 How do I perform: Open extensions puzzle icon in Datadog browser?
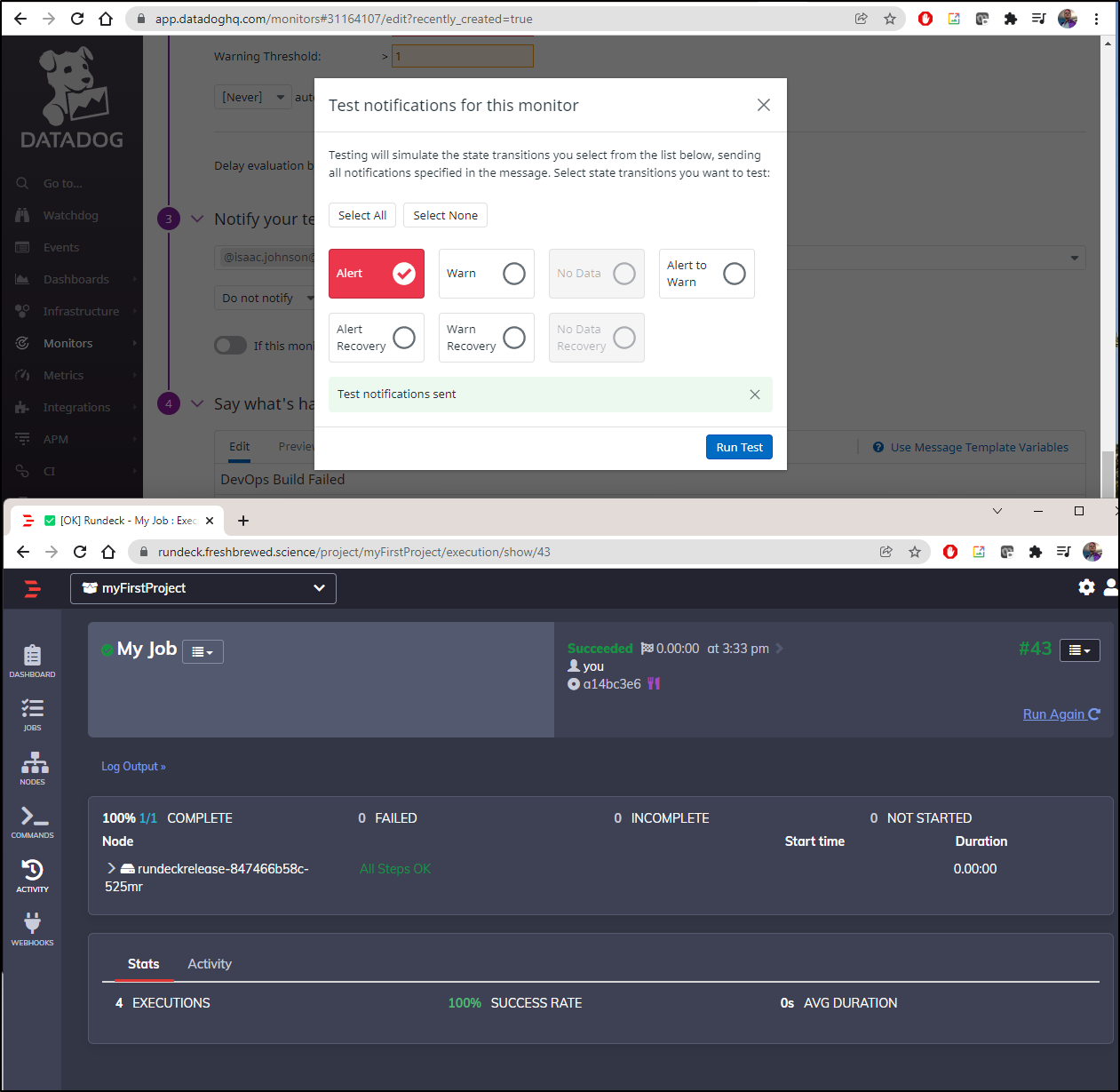1010,19
